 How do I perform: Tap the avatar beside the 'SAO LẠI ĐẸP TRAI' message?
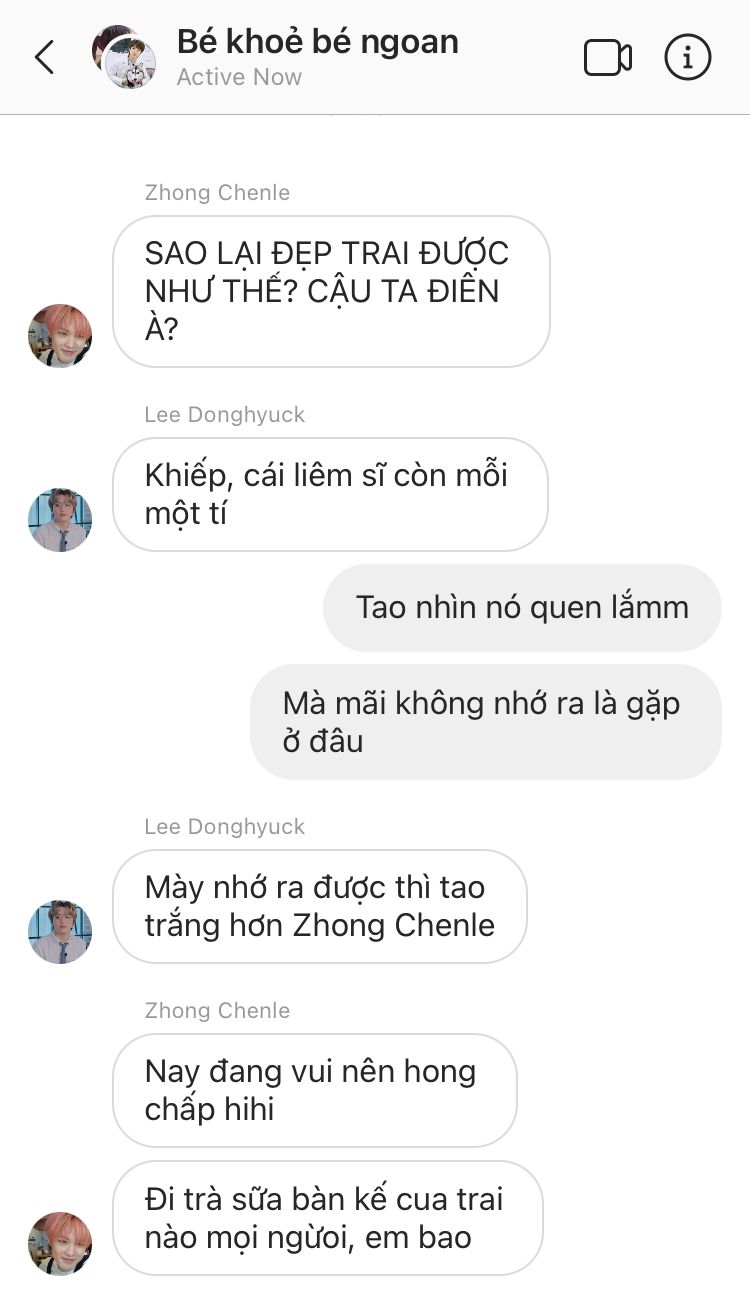(60, 336)
